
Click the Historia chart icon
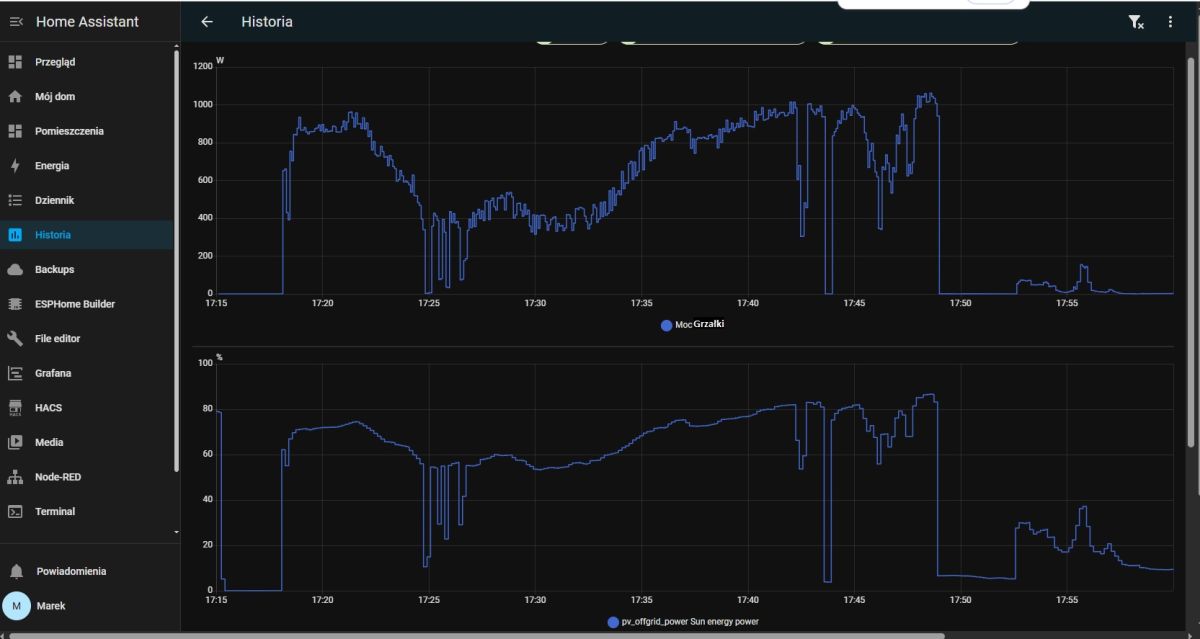point(15,235)
